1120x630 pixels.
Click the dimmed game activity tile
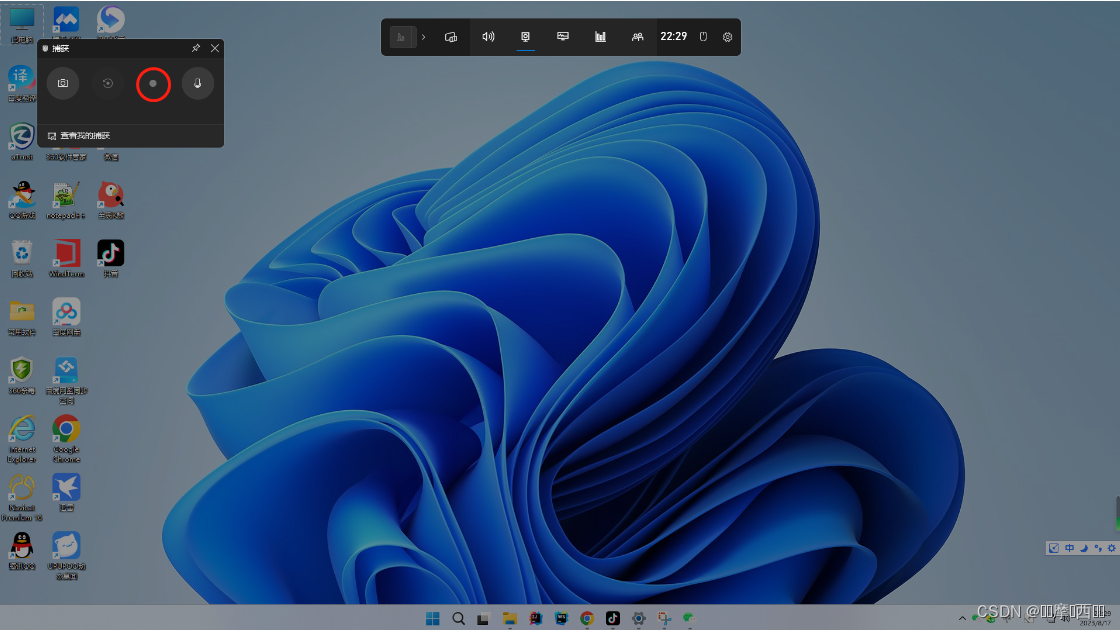point(403,37)
